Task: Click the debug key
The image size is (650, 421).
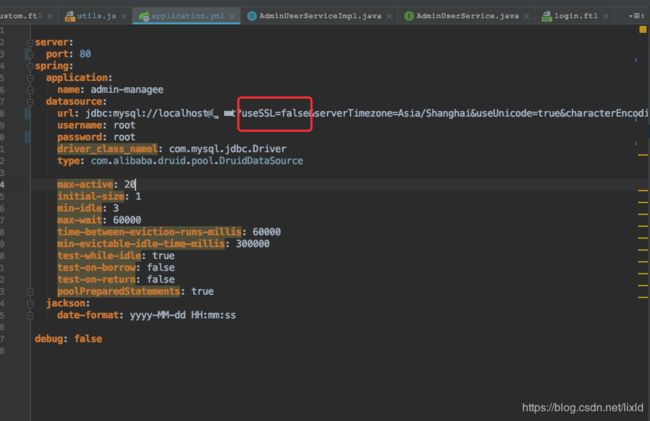Action: (x=49, y=339)
